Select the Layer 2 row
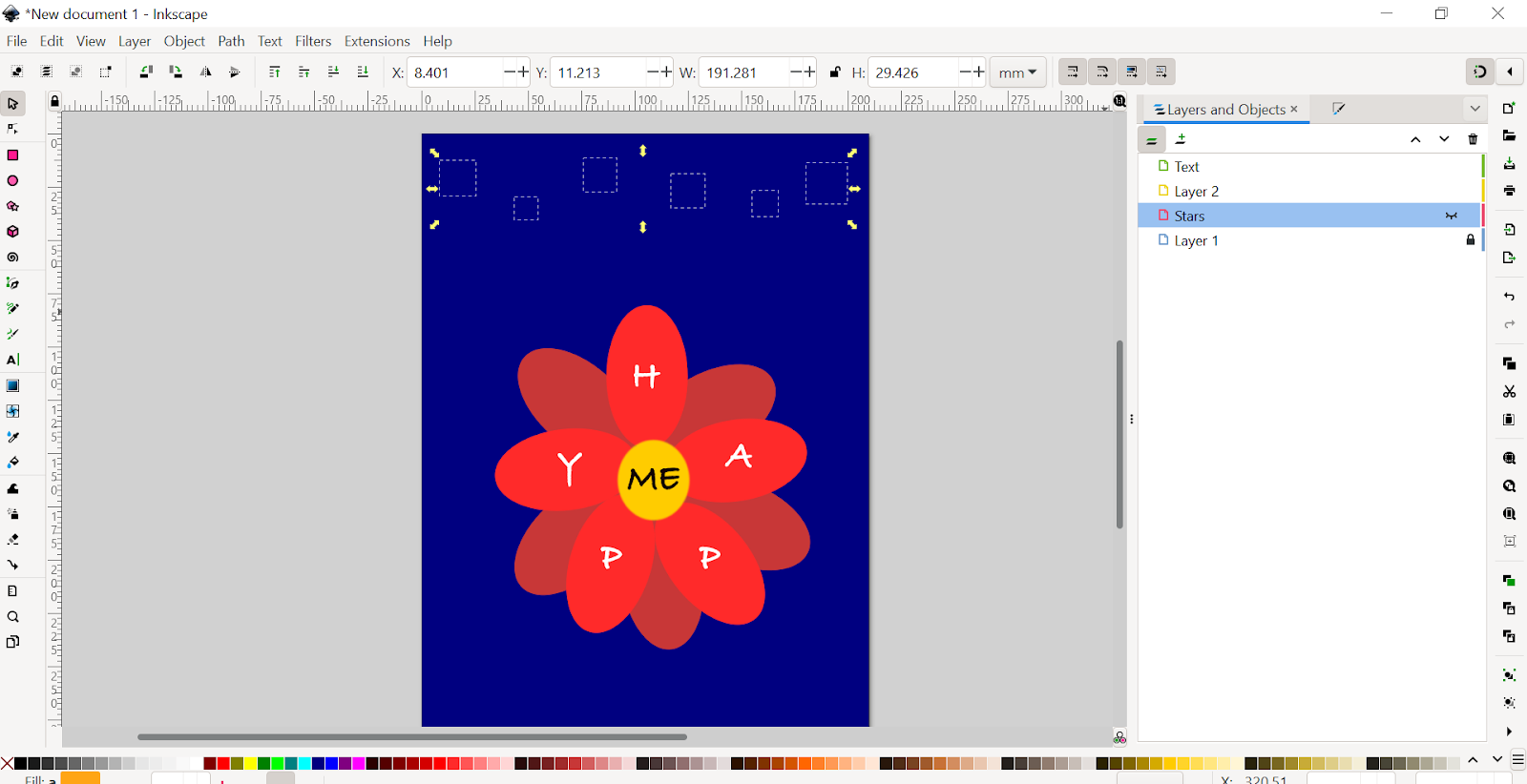This screenshot has width=1527, height=784. point(1309,192)
